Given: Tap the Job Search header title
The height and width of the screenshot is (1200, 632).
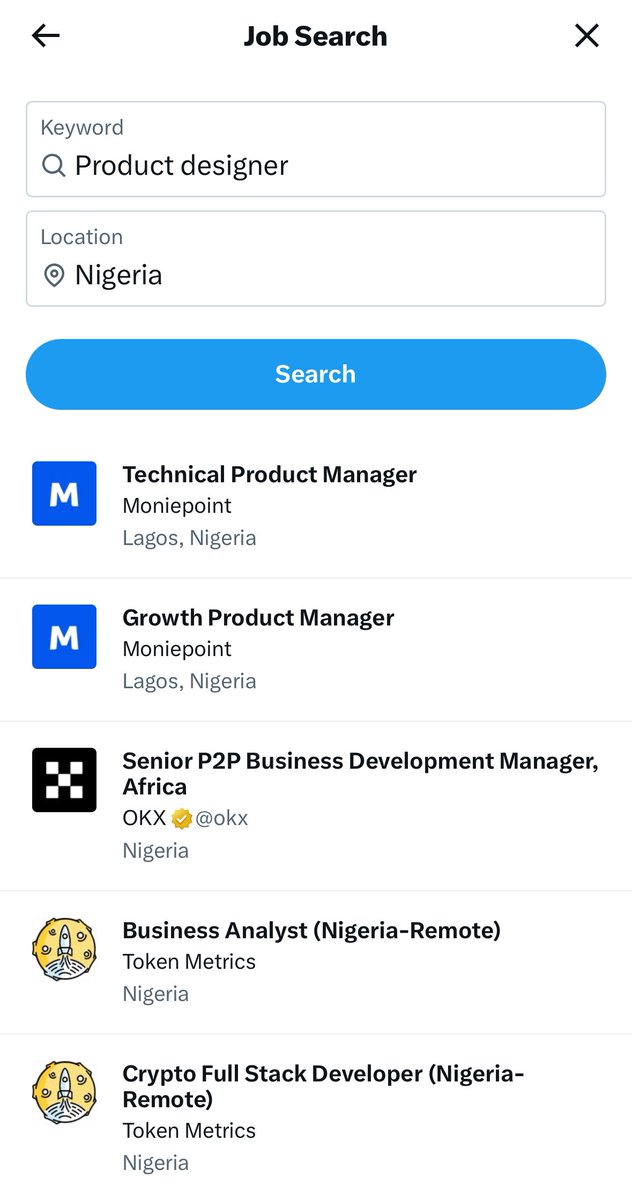Looking at the screenshot, I should tap(315, 36).
